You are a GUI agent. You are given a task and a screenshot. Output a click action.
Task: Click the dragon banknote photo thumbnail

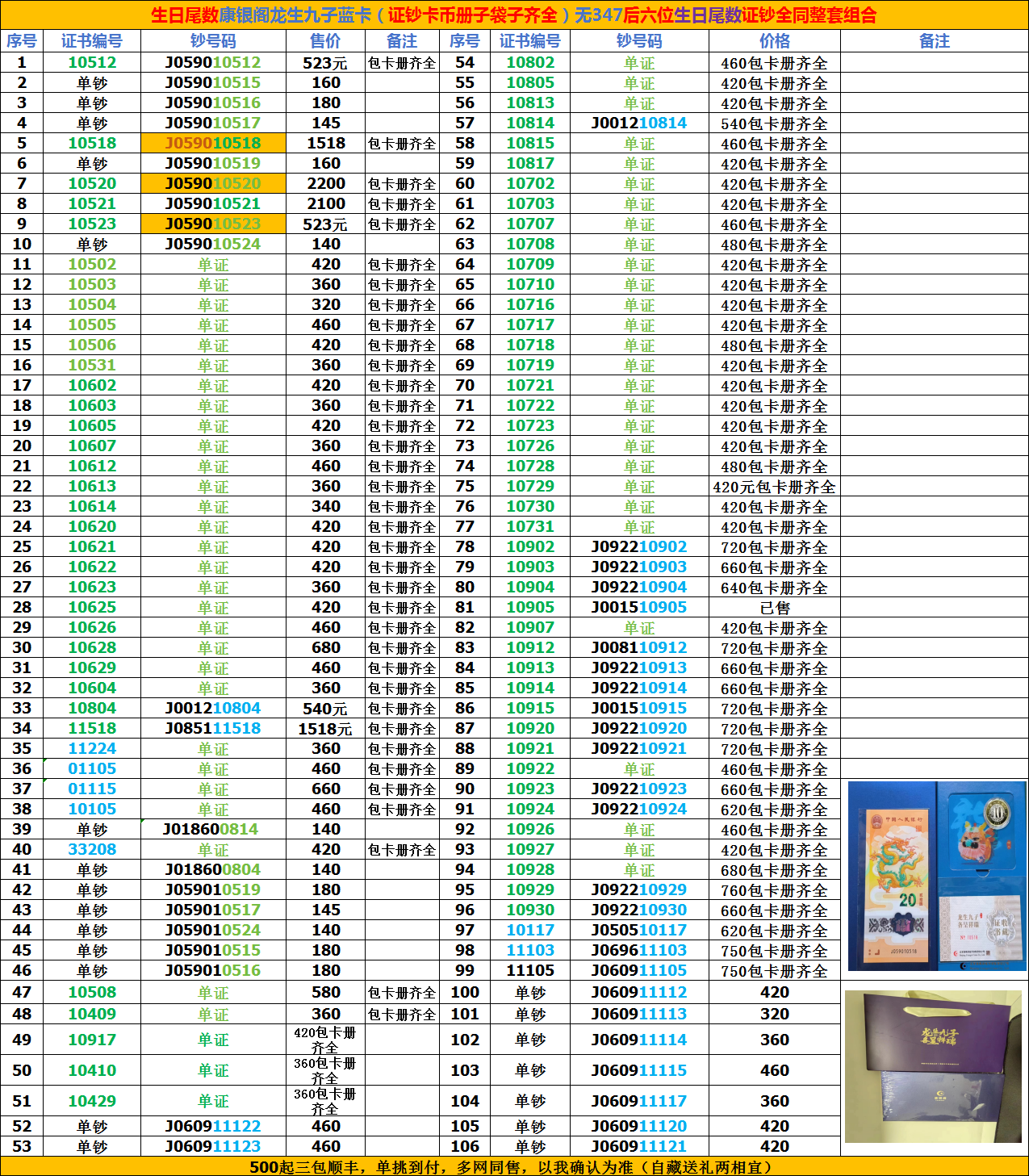point(936,875)
